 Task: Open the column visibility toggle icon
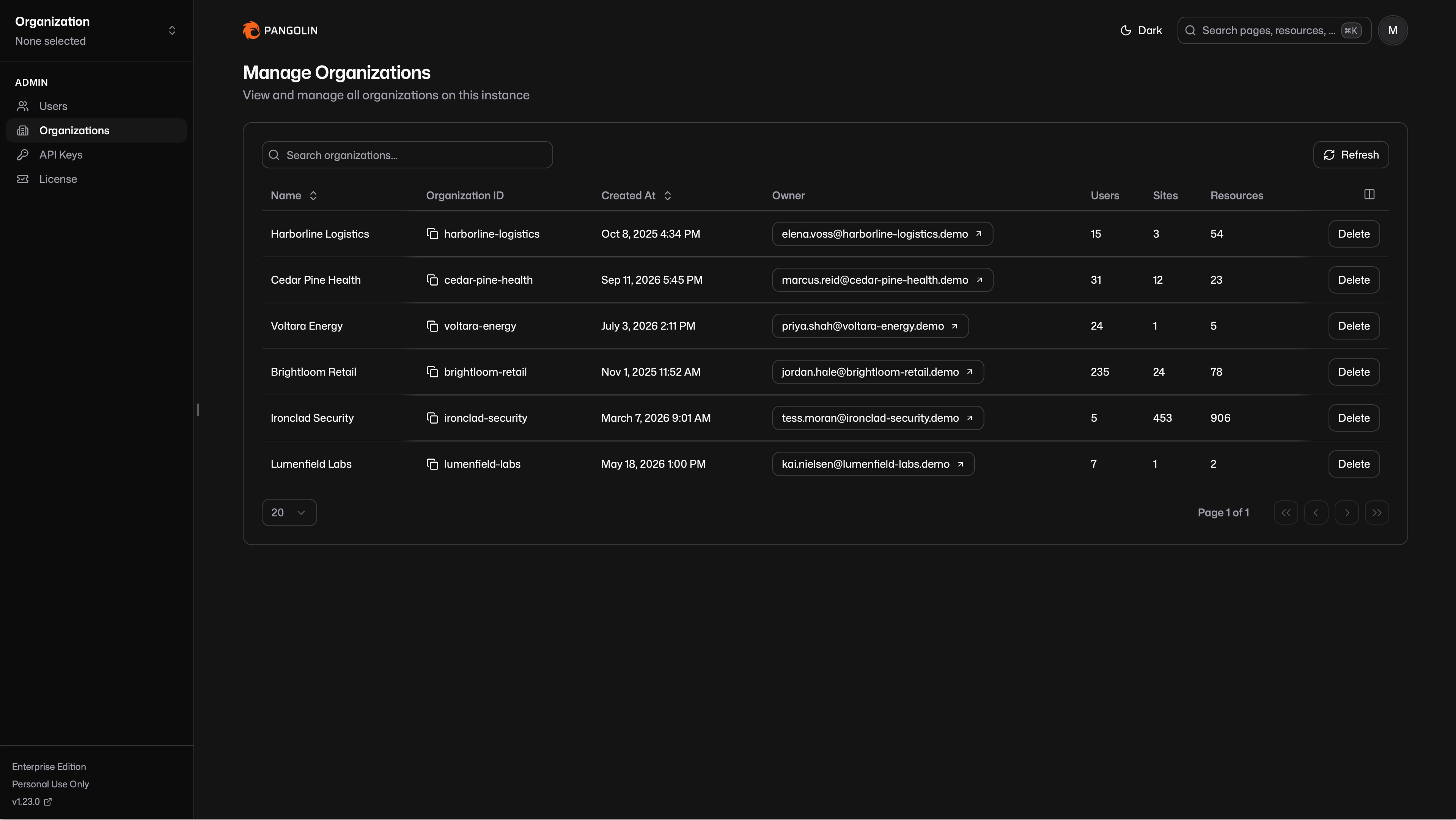point(1369,195)
